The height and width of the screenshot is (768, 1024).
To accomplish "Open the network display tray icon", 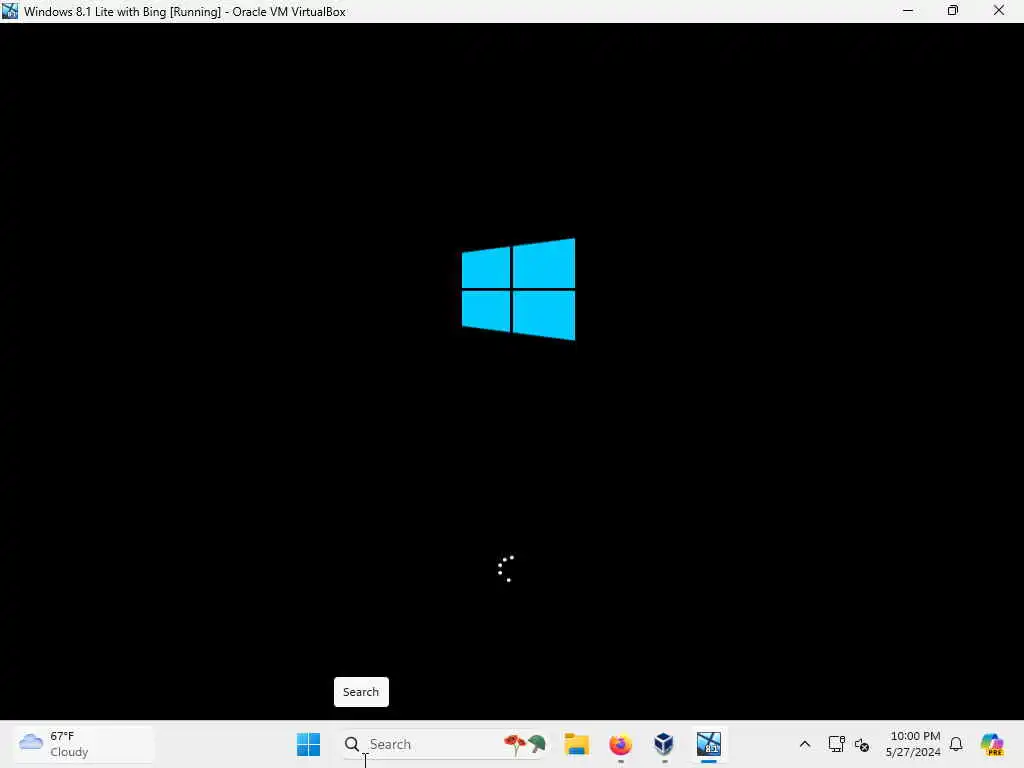I will coord(836,744).
